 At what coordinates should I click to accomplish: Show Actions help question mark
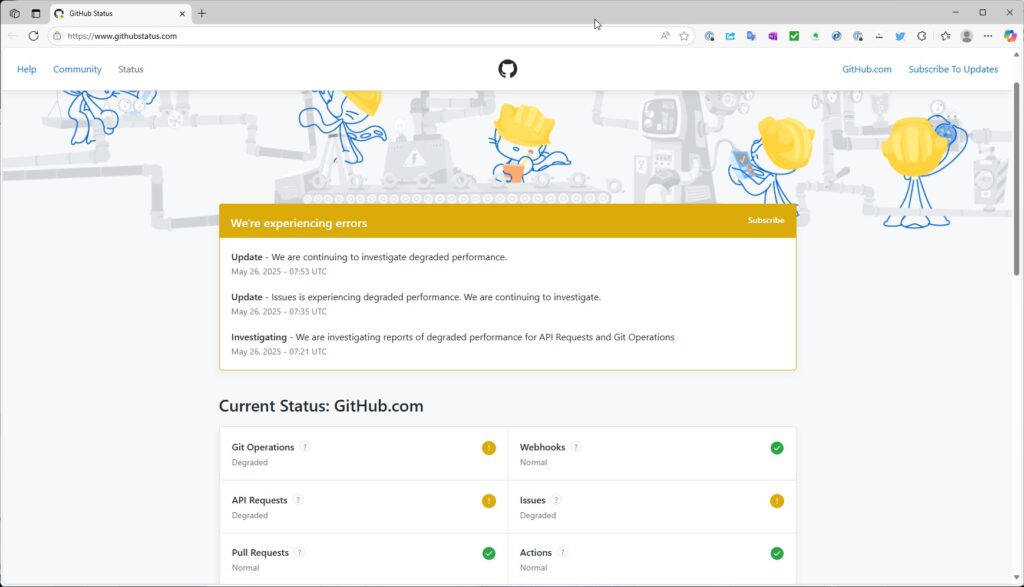562,552
